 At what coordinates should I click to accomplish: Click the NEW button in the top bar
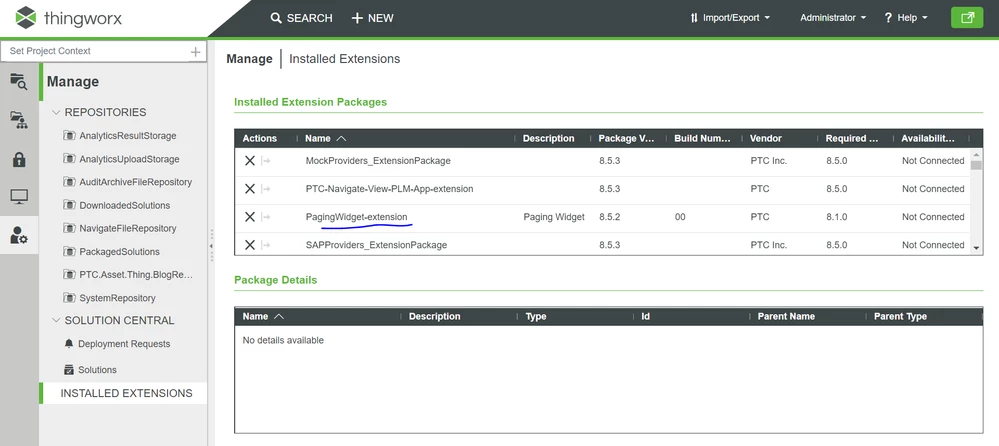point(373,18)
